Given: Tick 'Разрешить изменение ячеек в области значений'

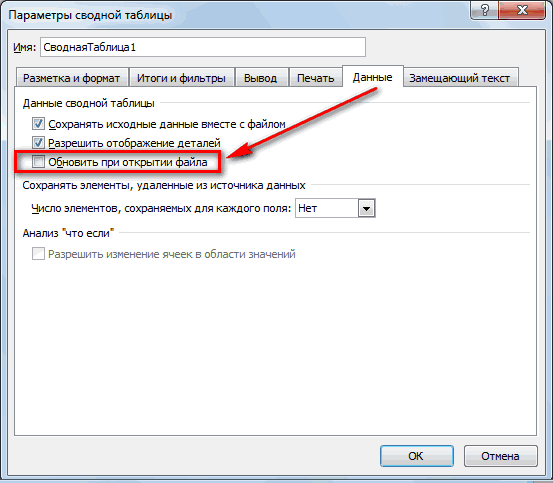Looking at the screenshot, I should click(x=38, y=254).
